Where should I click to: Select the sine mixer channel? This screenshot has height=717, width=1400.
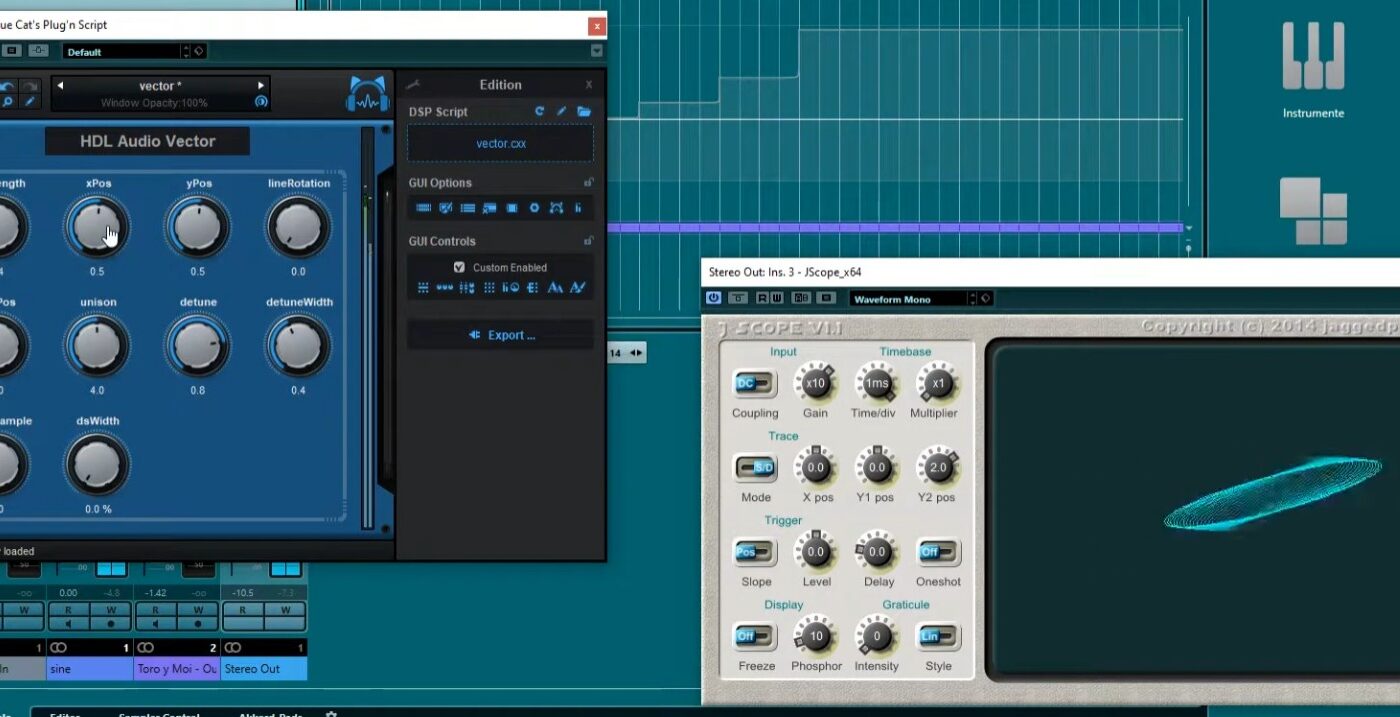(x=89, y=669)
